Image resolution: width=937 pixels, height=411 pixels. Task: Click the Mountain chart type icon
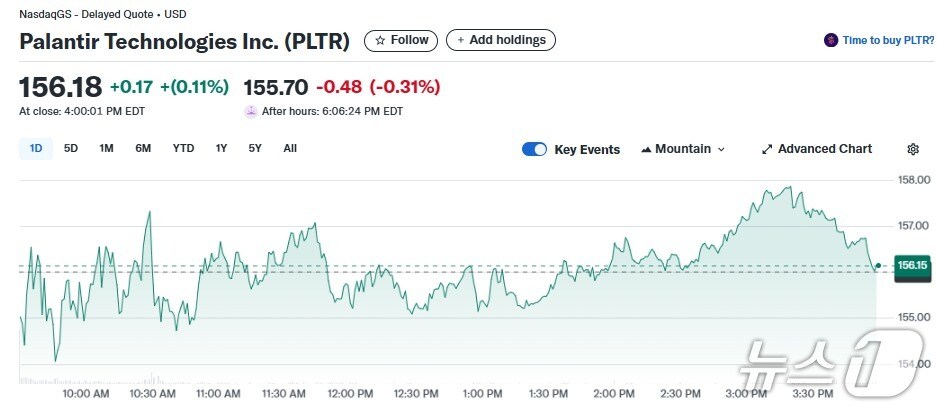point(645,149)
